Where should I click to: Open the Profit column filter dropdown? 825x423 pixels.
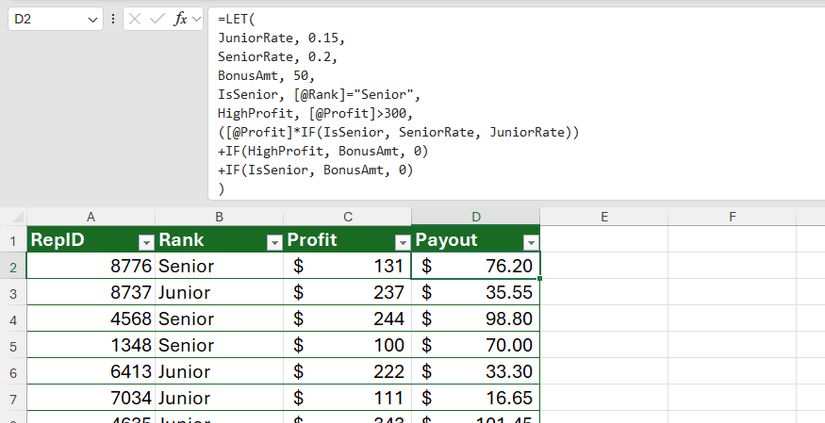coord(402,242)
